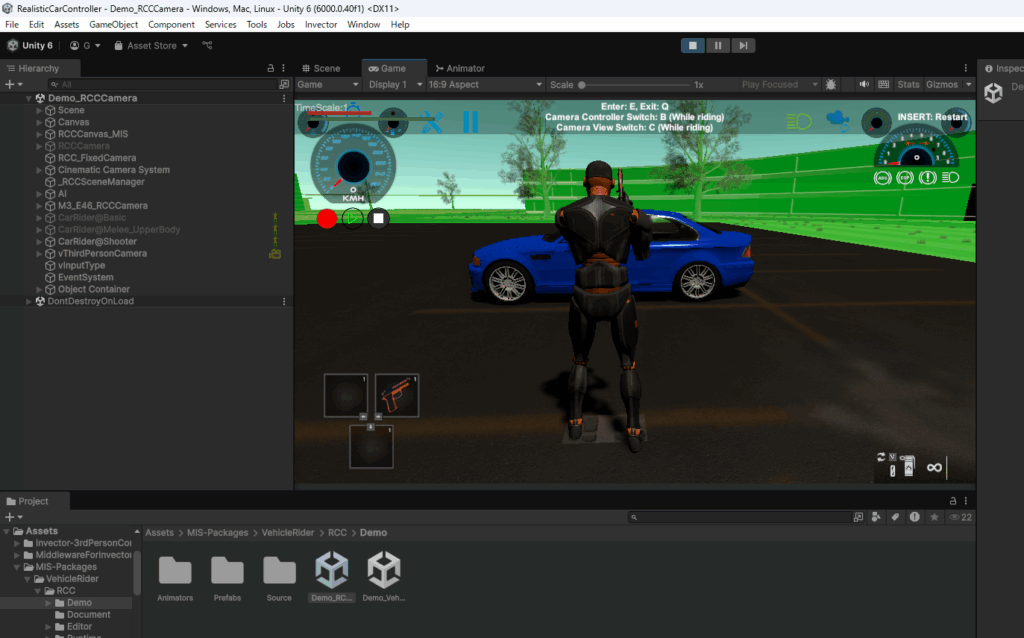The width and height of the screenshot is (1024, 638).
Task: Click the Game view Scale slider
Action: 636,85
